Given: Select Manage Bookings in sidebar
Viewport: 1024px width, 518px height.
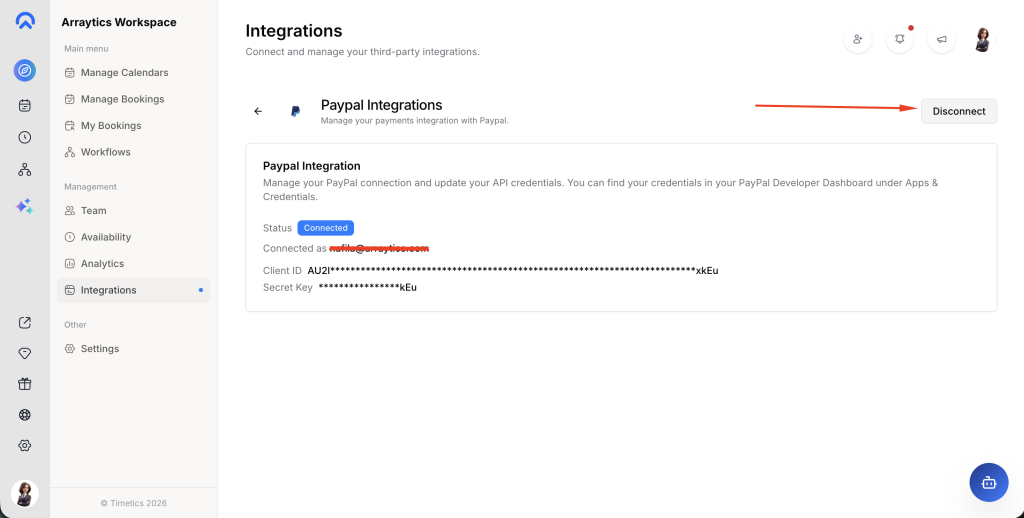Looking at the screenshot, I should (x=122, y=99).
